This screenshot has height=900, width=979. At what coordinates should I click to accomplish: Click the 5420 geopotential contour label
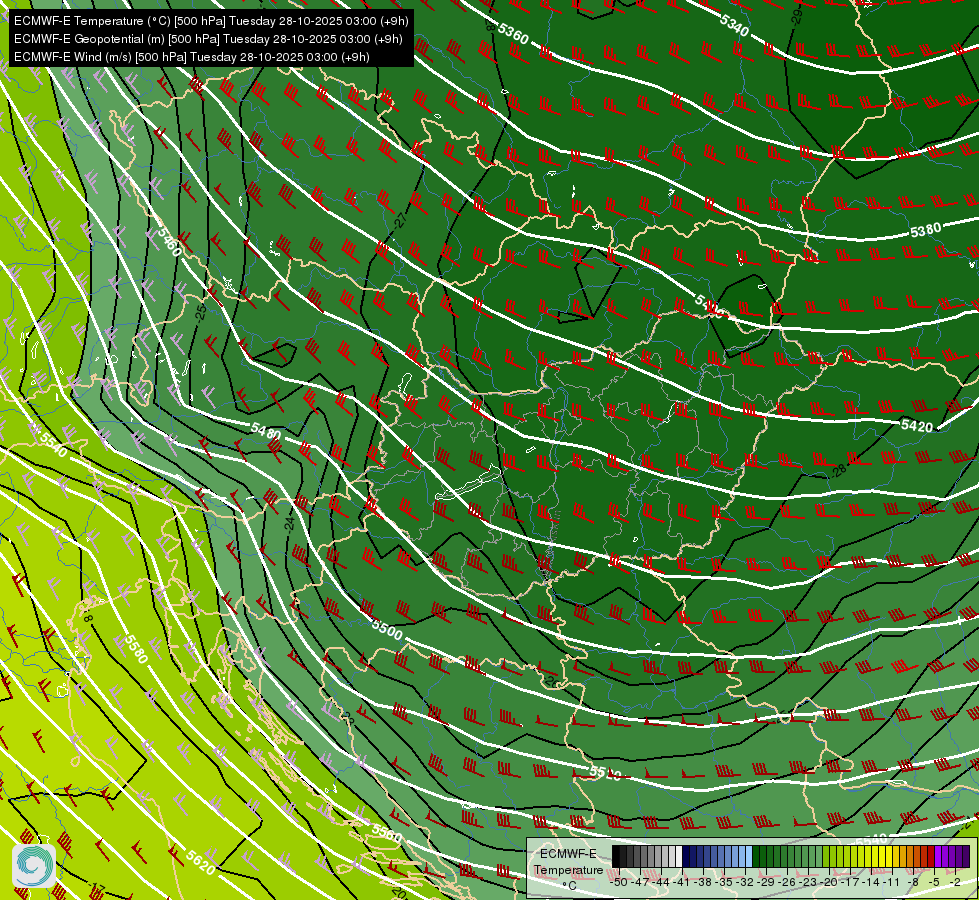(917, 426)
